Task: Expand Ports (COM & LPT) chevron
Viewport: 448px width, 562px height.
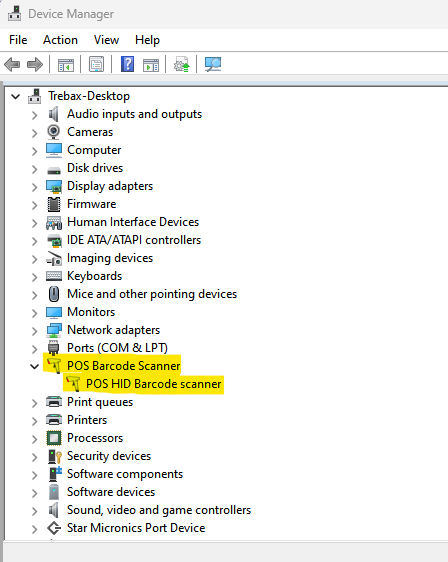Action: pos(34,349)
